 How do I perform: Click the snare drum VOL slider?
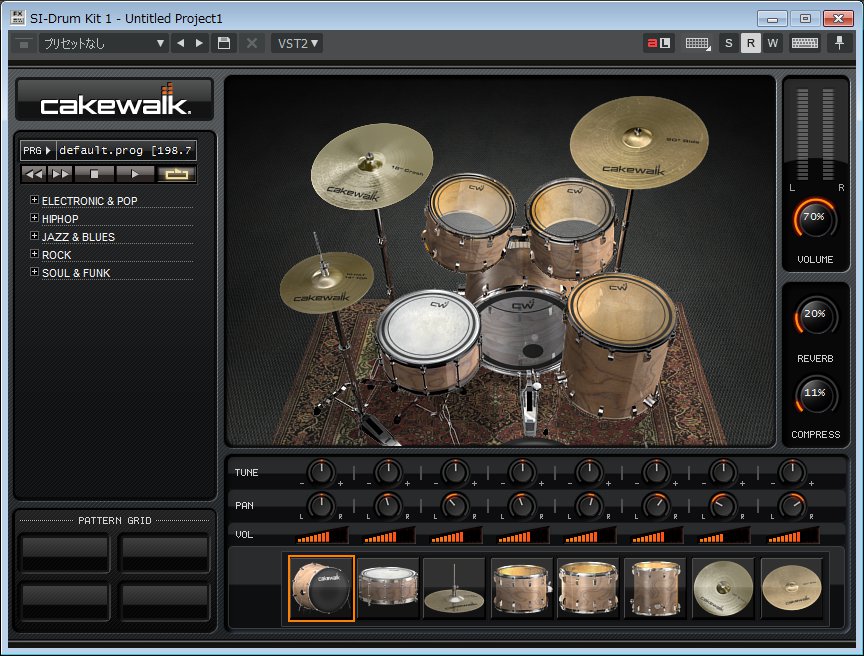click(x=388, y=535)
